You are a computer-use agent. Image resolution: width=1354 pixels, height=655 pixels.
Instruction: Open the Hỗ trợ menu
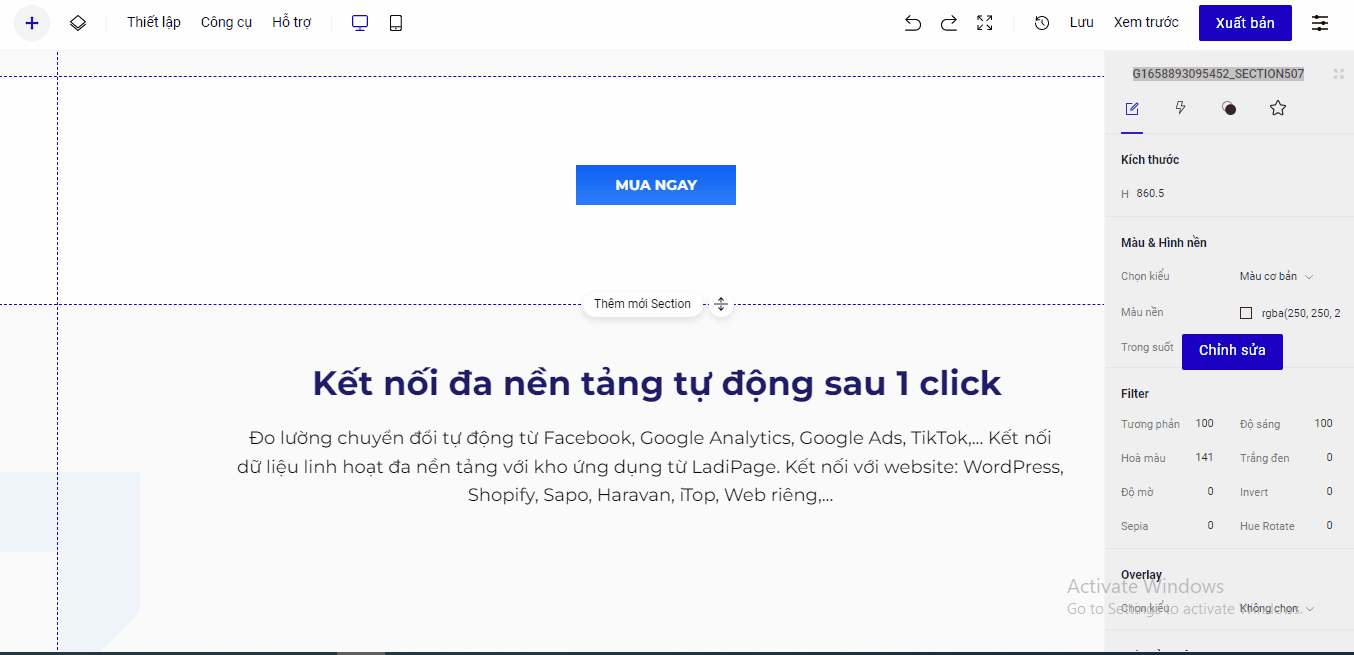[x=291, y=22]
